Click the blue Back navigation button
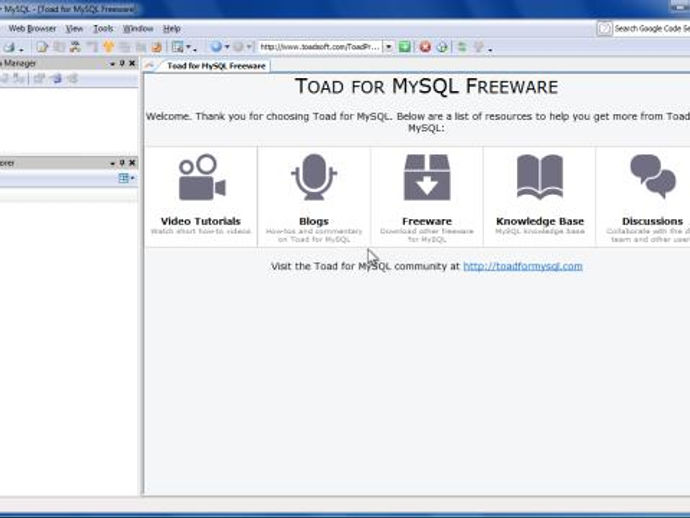The height and width of the screenshot is (518, 690). [216, 46]
